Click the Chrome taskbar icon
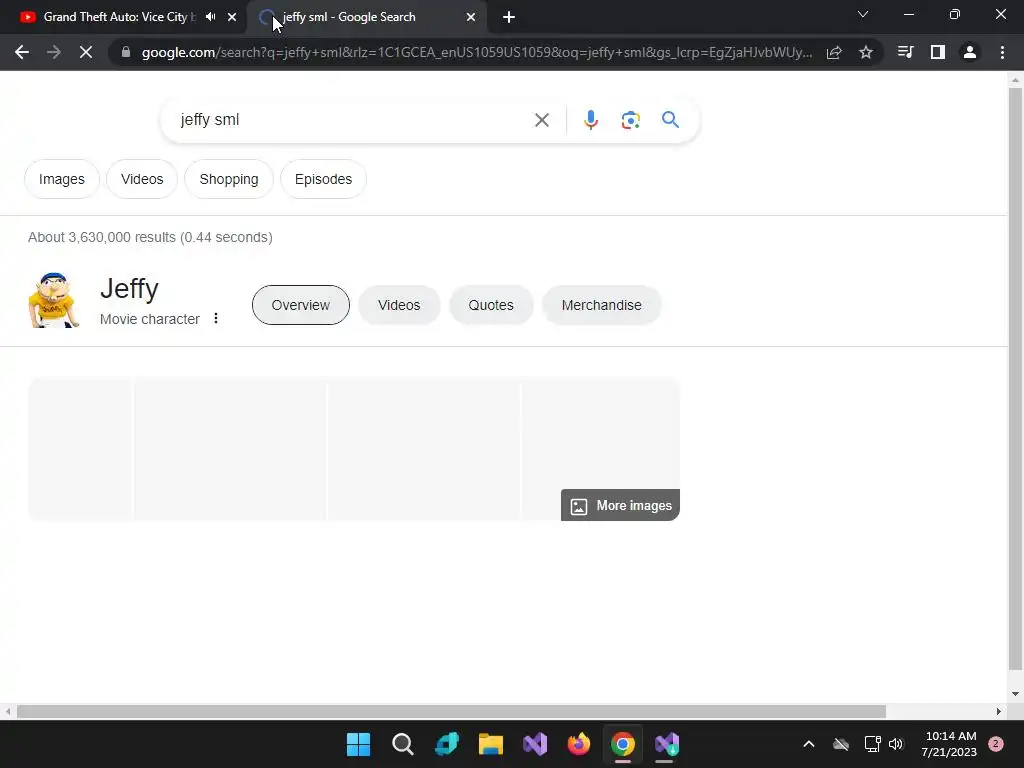Screen dimensions: 1024x768 click(623, 744)
